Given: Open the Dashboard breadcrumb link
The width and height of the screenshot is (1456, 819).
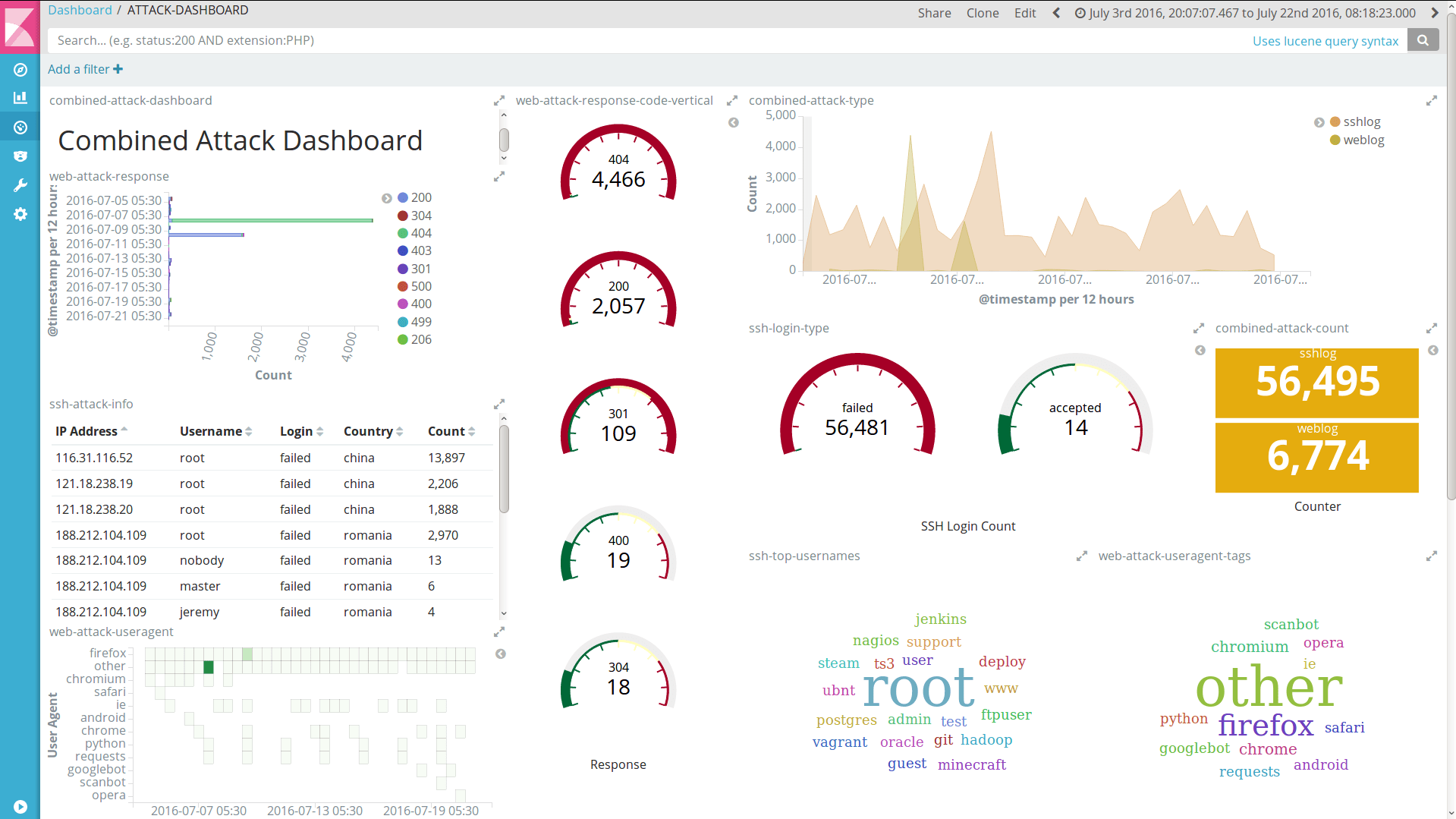Looking at the screenshot, I should pos(80,10).
